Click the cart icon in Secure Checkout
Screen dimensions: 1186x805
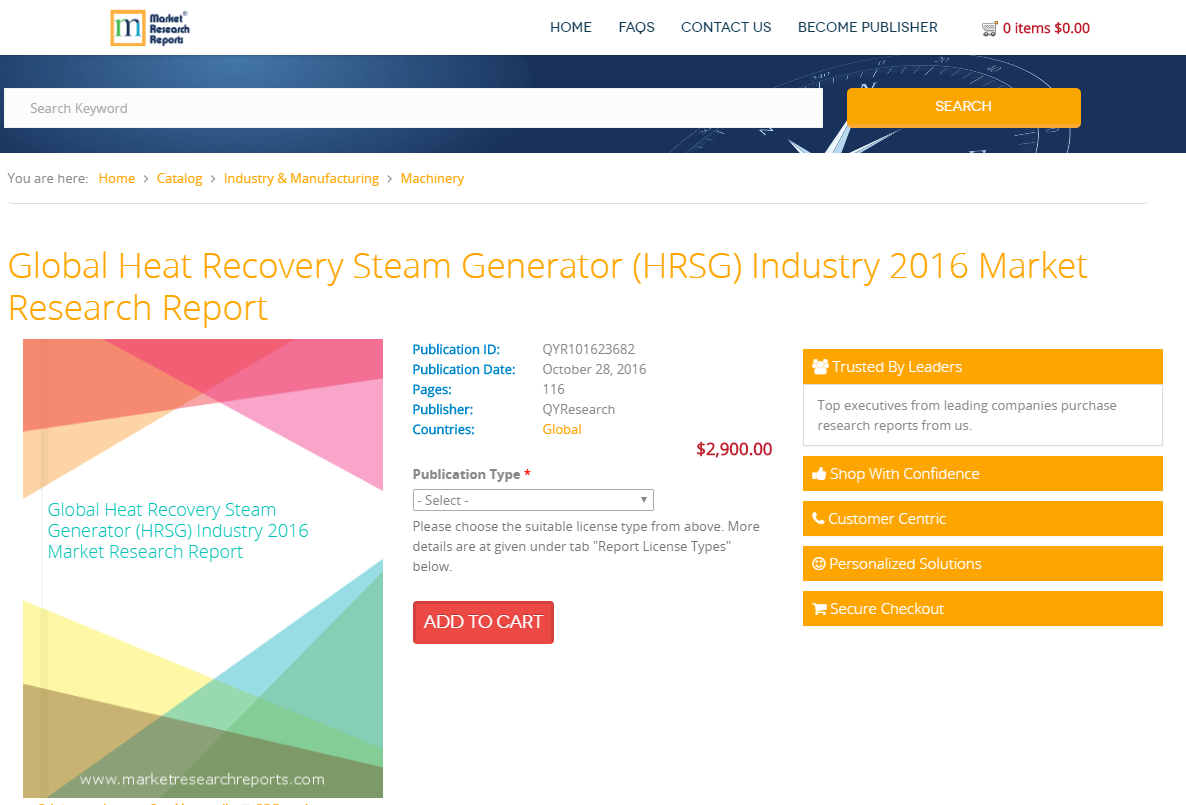[x=819, y=609]
